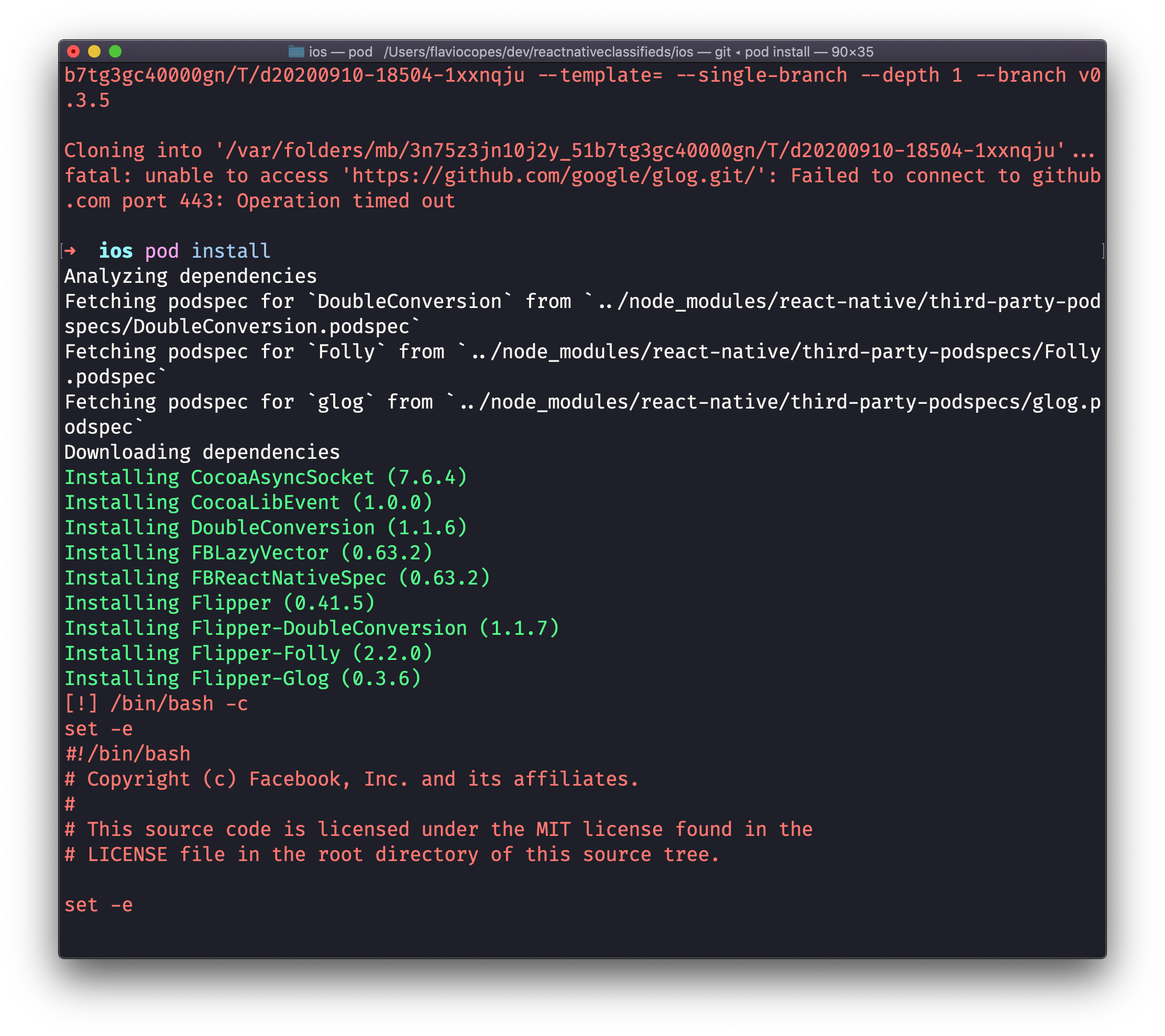Viewport: 1165px width, 1036px height.
Task: Click 'Installing FBReactNativeSpec (0.63.2)' line
Action: point(277,578)
